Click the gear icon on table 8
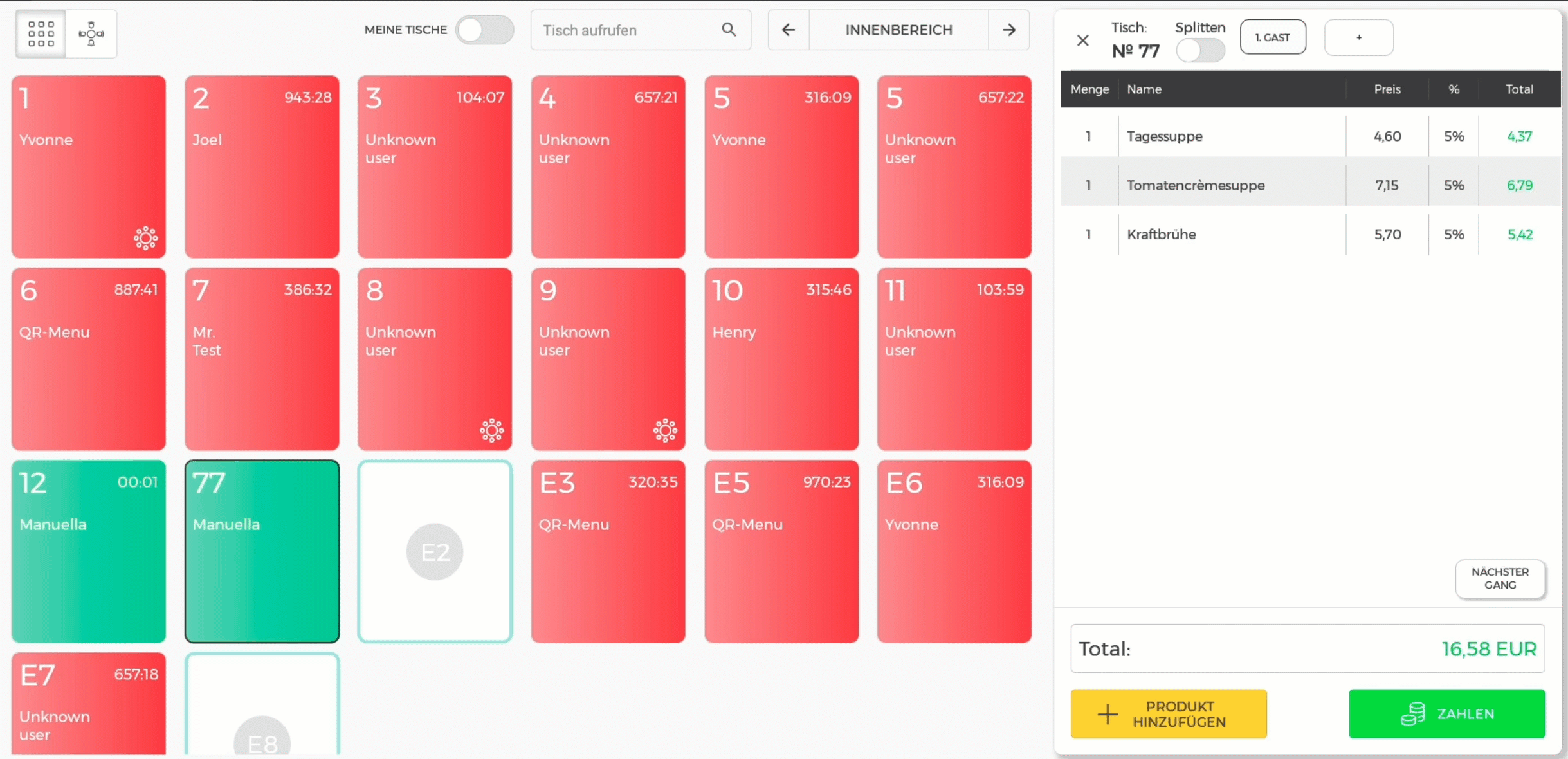1568x759 pixels. coord(491,430)
